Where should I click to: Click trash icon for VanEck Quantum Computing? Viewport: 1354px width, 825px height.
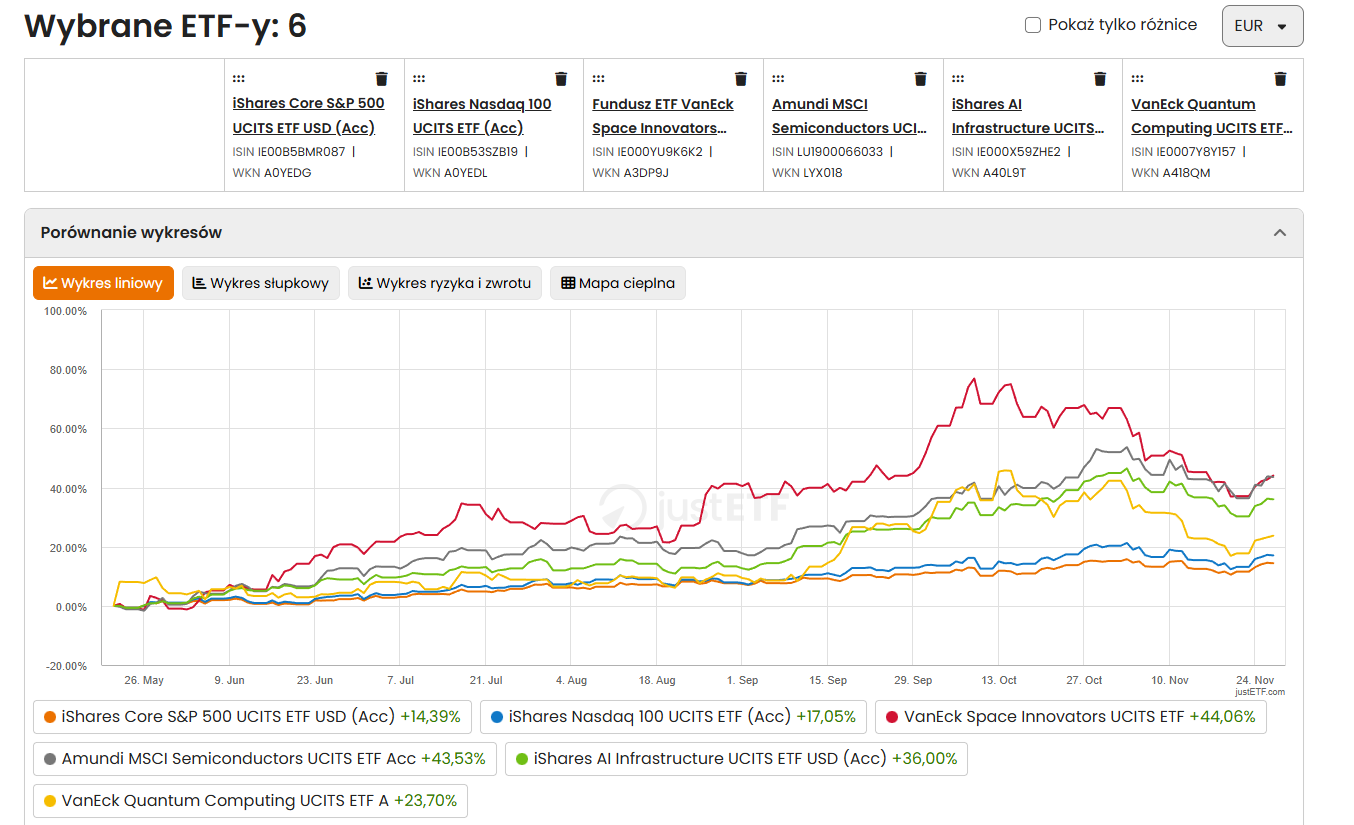1280,79
